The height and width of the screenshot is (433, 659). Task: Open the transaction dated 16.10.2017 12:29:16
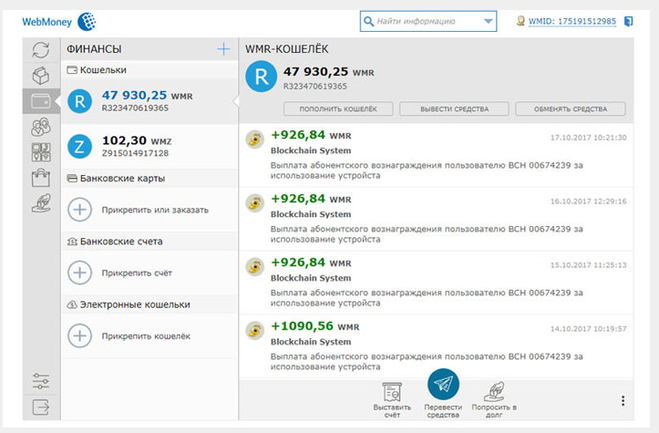tap(436, 219)
